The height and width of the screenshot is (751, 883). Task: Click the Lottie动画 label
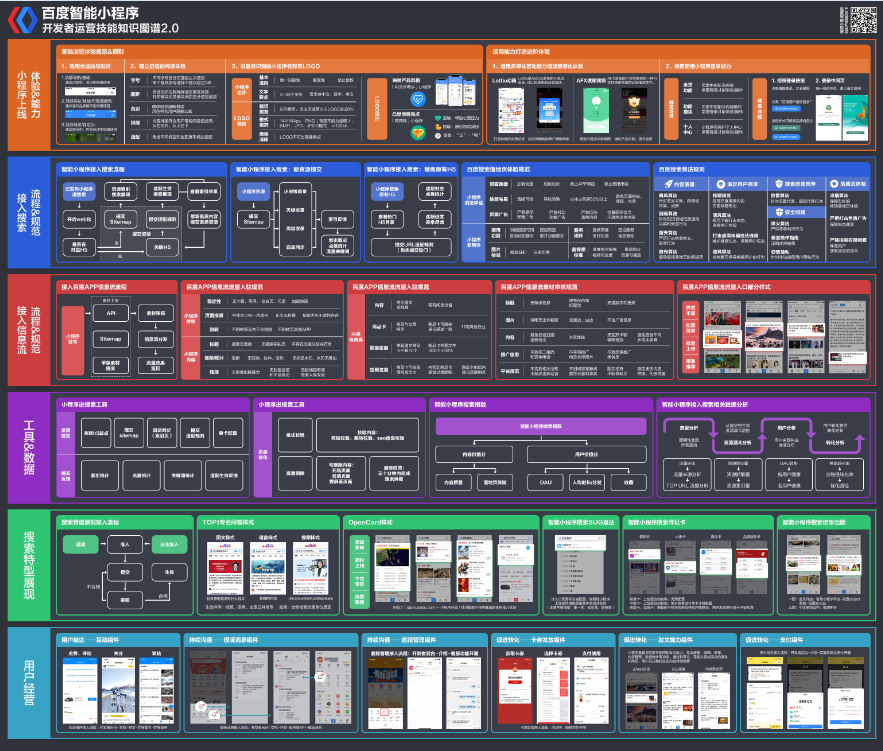504,81
